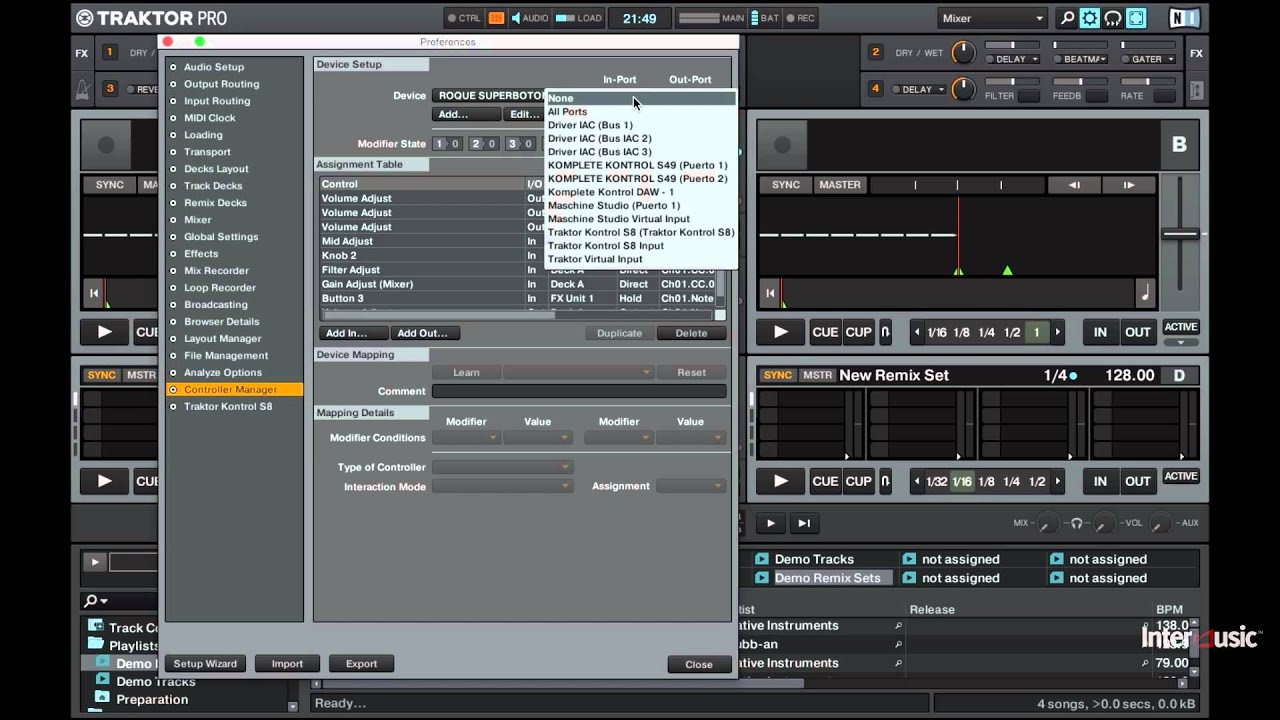Image resolution: width=1280 pixels, height=720 pixels.
Task: Click the Native Instruments NI logo
Action: [1186, 18]
